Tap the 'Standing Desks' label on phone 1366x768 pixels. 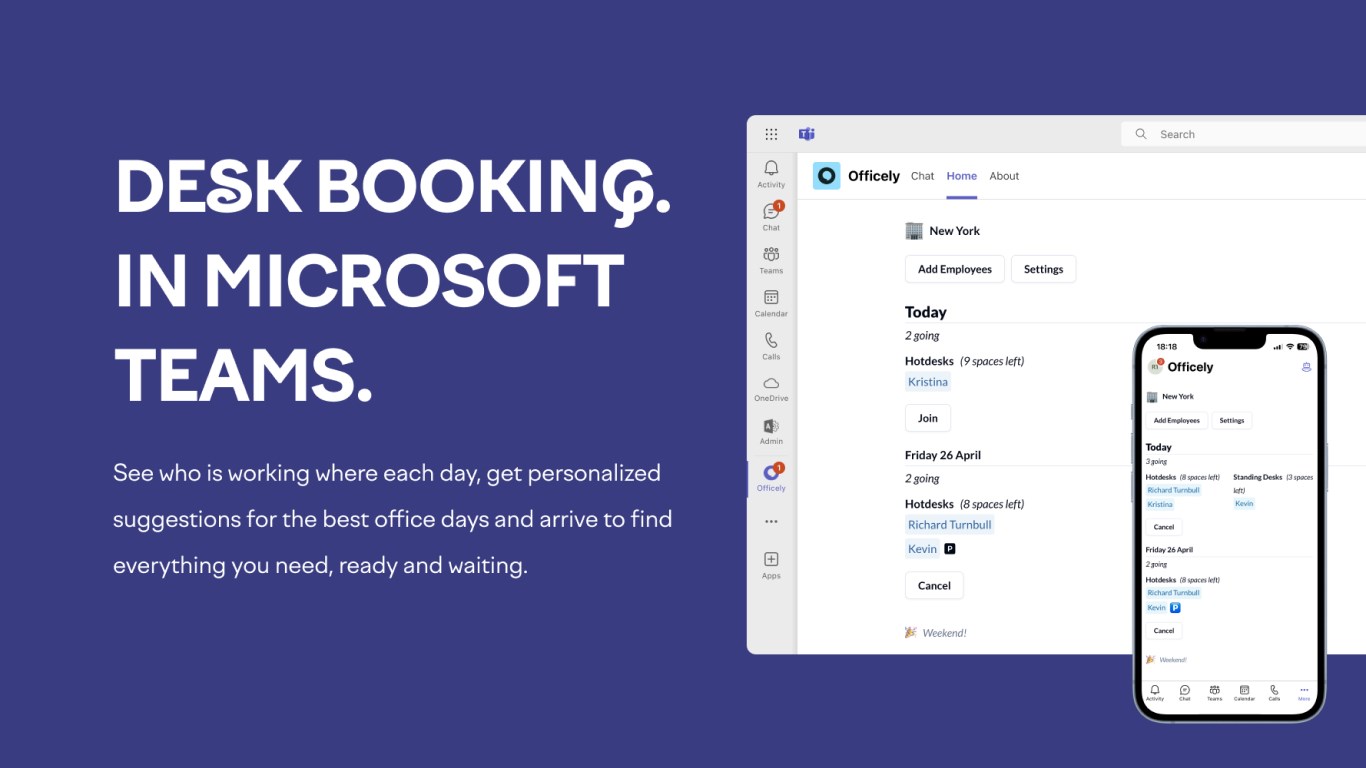pos(1258,477)
